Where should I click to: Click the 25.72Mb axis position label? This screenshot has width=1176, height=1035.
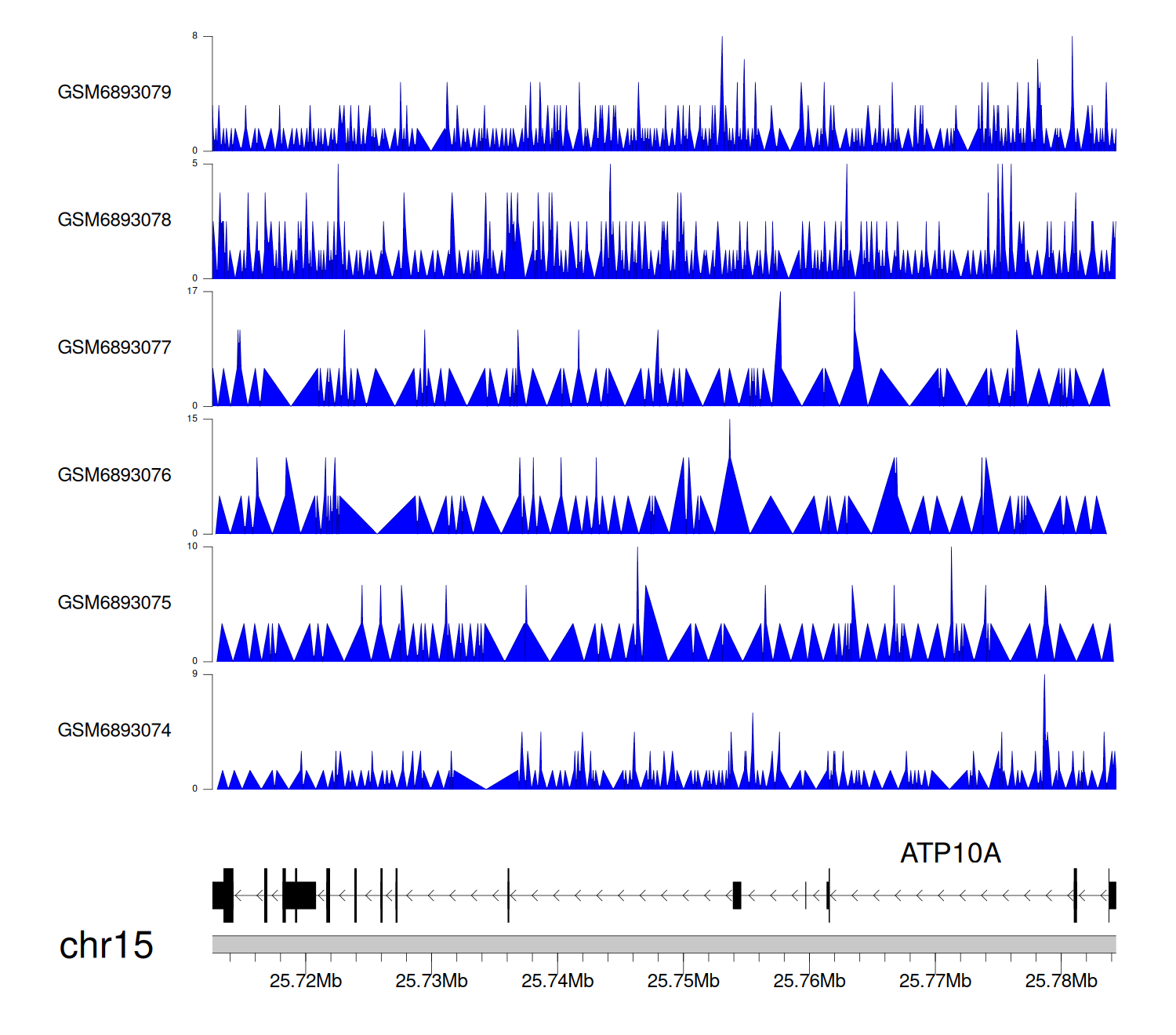[x=306, y=982]
